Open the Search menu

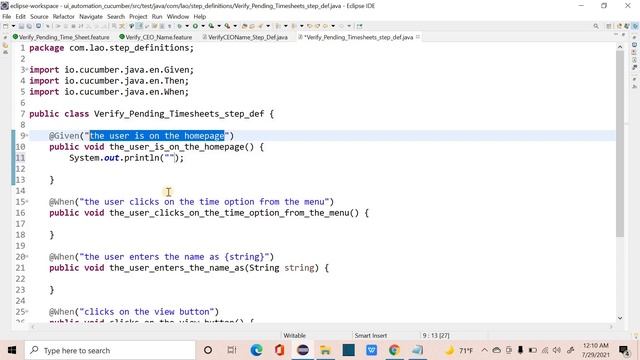click(x=116, y=17)
